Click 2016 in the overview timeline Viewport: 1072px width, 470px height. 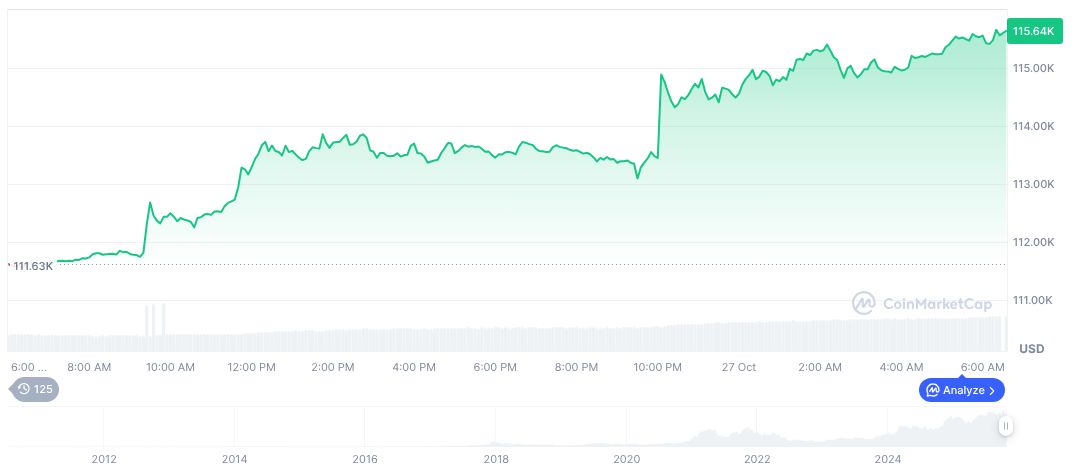pyautogui.click(x=365, y=459)
